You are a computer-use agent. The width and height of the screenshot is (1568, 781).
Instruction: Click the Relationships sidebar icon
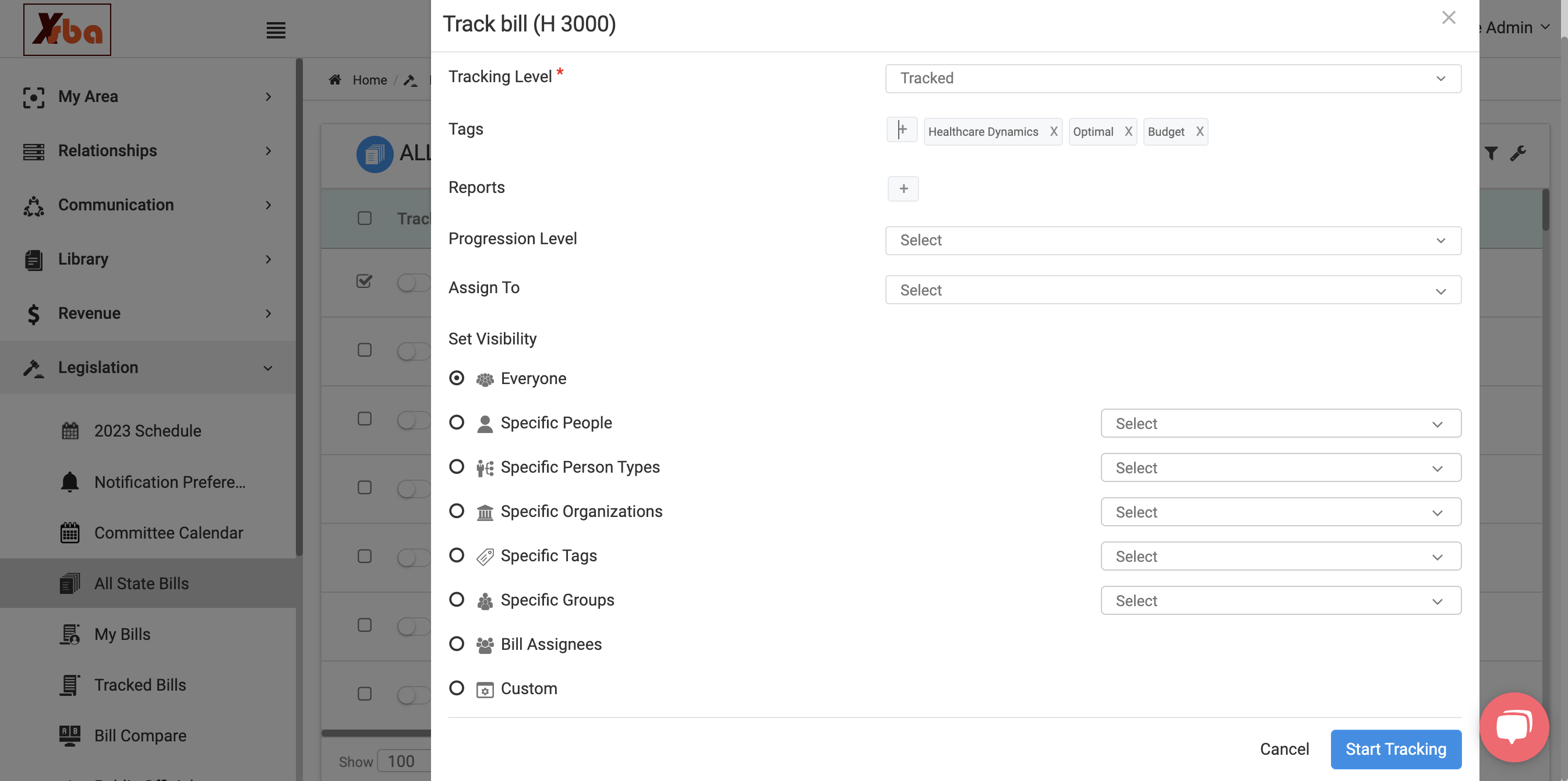(x=33, y=151)
